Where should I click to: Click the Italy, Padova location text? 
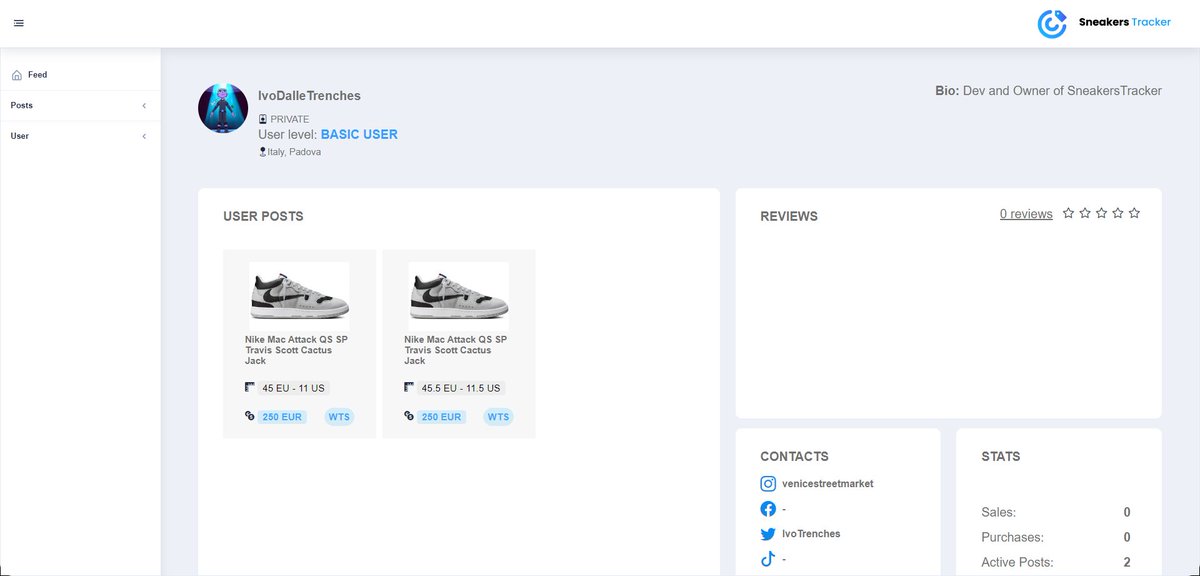[x=294, y=152]
